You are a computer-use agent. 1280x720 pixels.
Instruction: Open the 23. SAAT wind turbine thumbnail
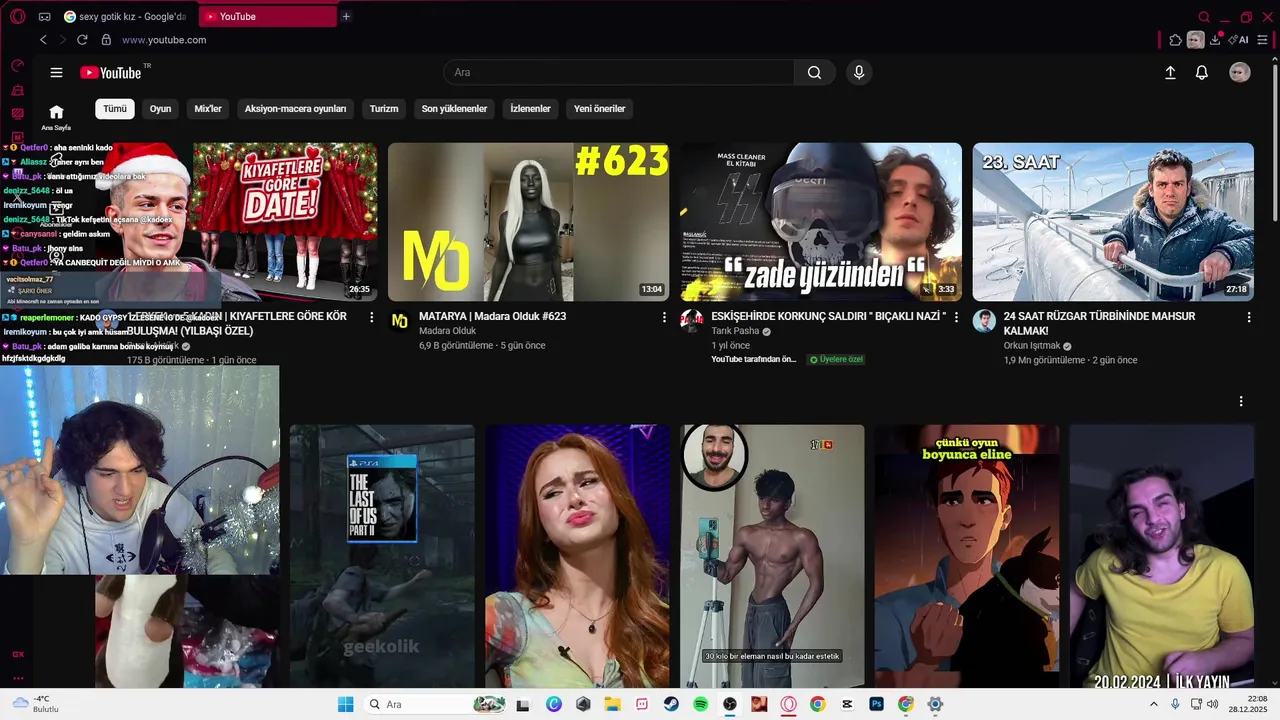1113,222
